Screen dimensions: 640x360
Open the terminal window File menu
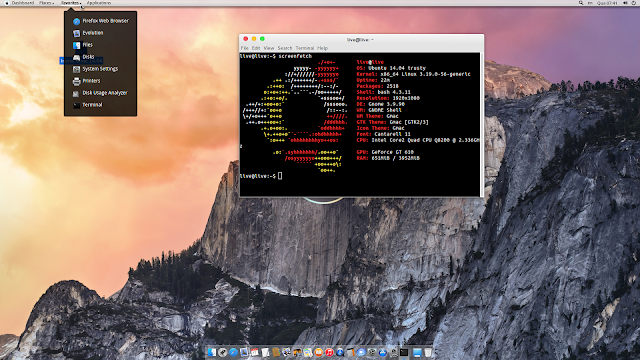244,48
